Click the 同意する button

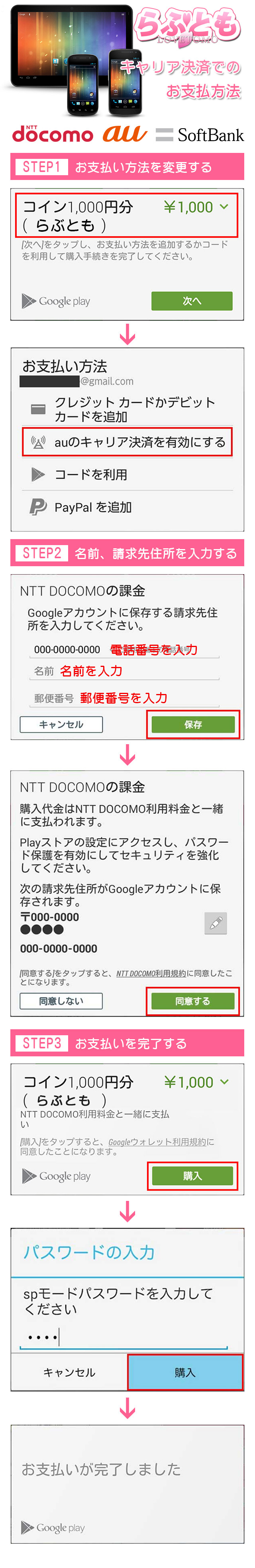coord(193,1001)
